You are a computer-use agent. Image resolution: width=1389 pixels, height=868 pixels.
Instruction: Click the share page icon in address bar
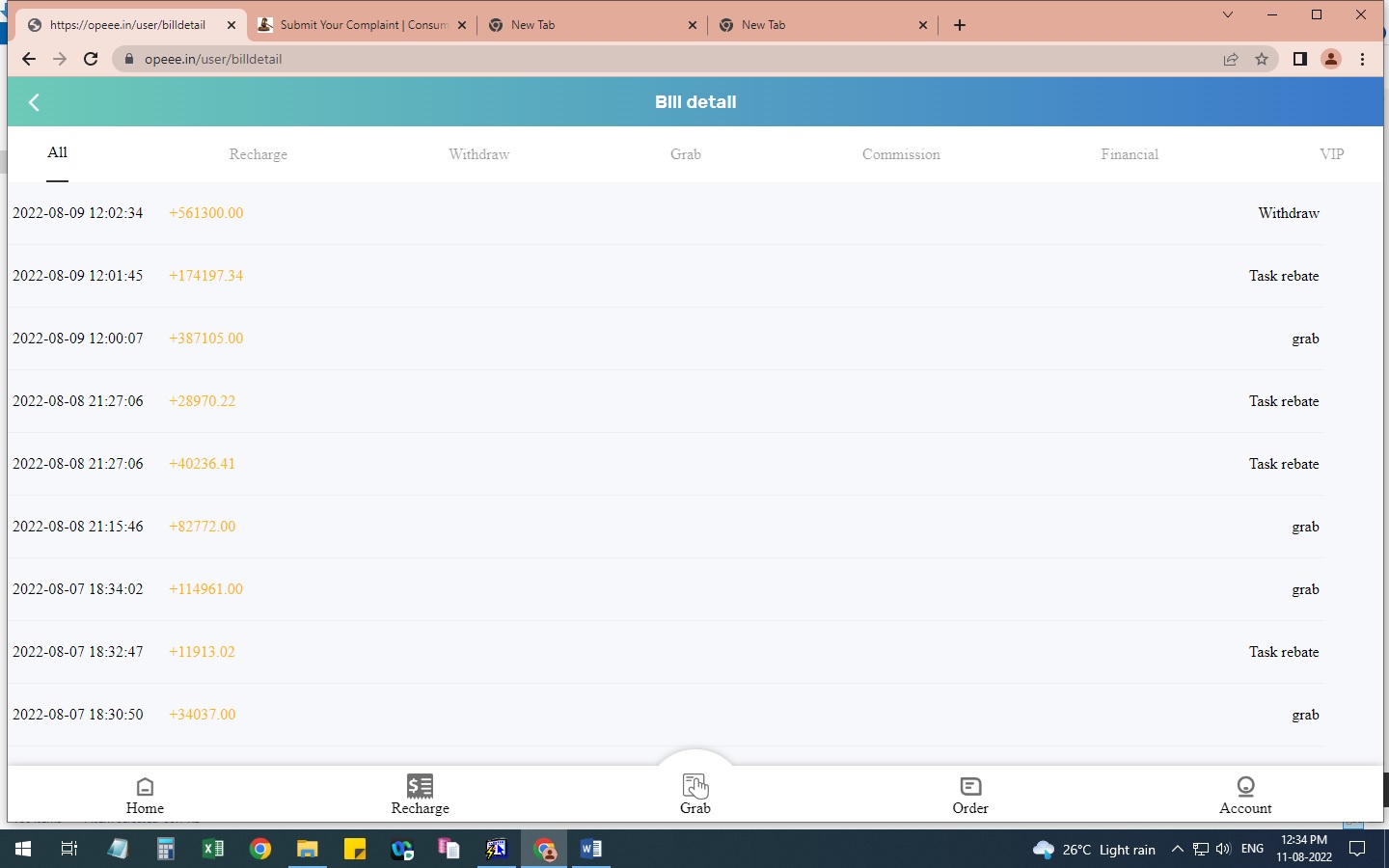point(1231,59)
